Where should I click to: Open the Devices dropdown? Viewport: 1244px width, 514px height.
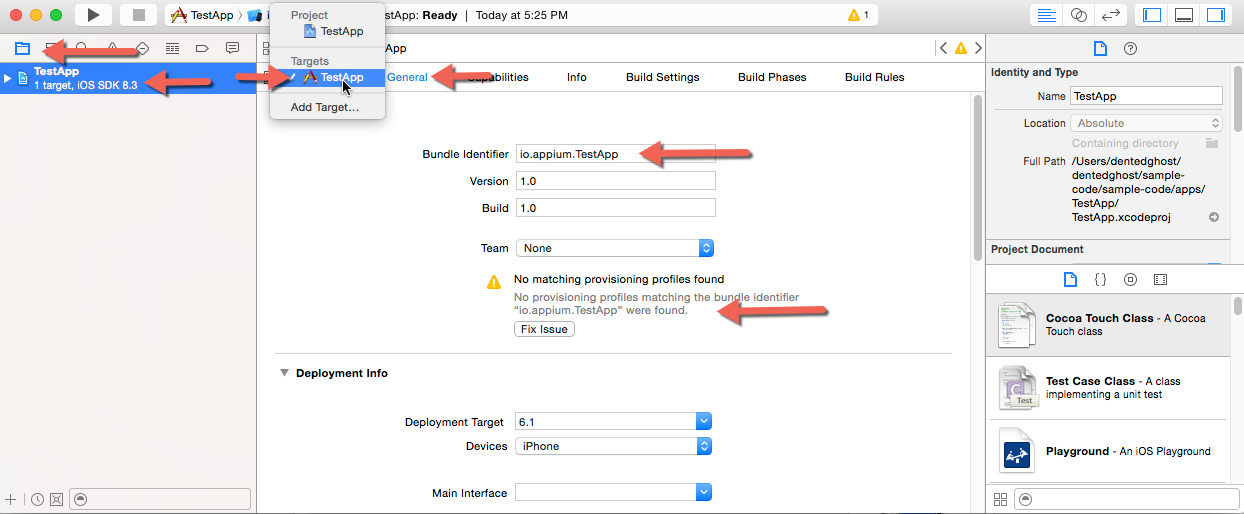pos(612,446)
